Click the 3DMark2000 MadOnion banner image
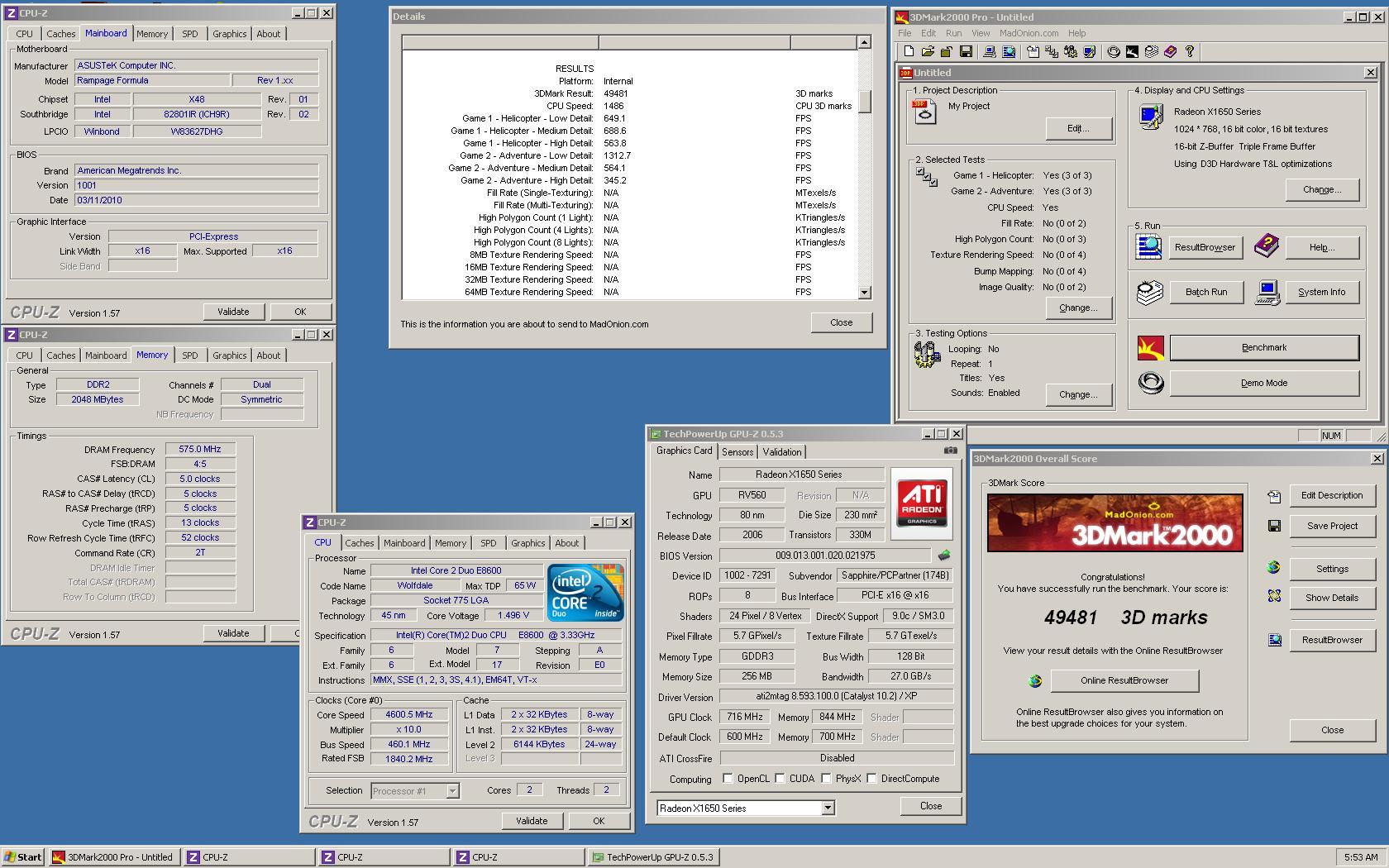Viewport: 1389px width, 868px height. click(1115, 522)
